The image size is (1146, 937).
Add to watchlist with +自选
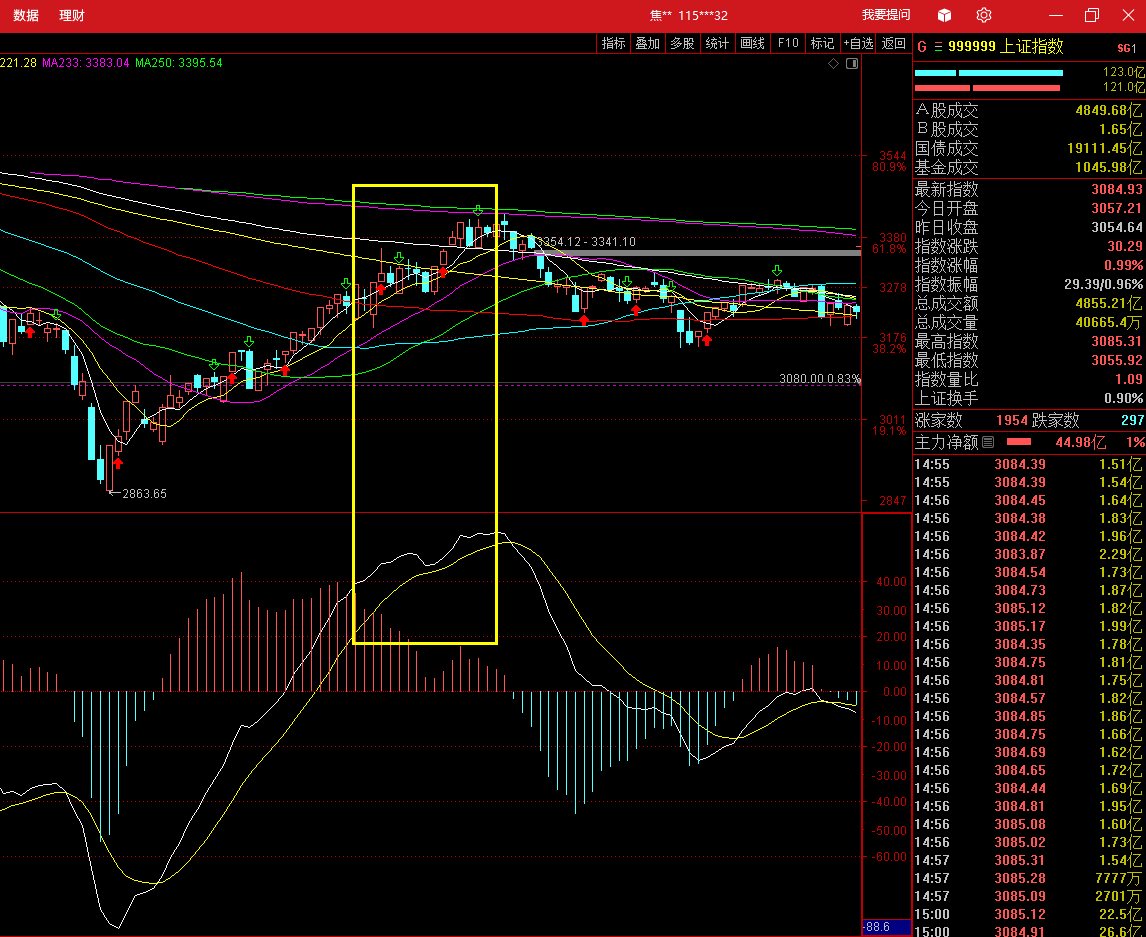(x=858, y=43)
